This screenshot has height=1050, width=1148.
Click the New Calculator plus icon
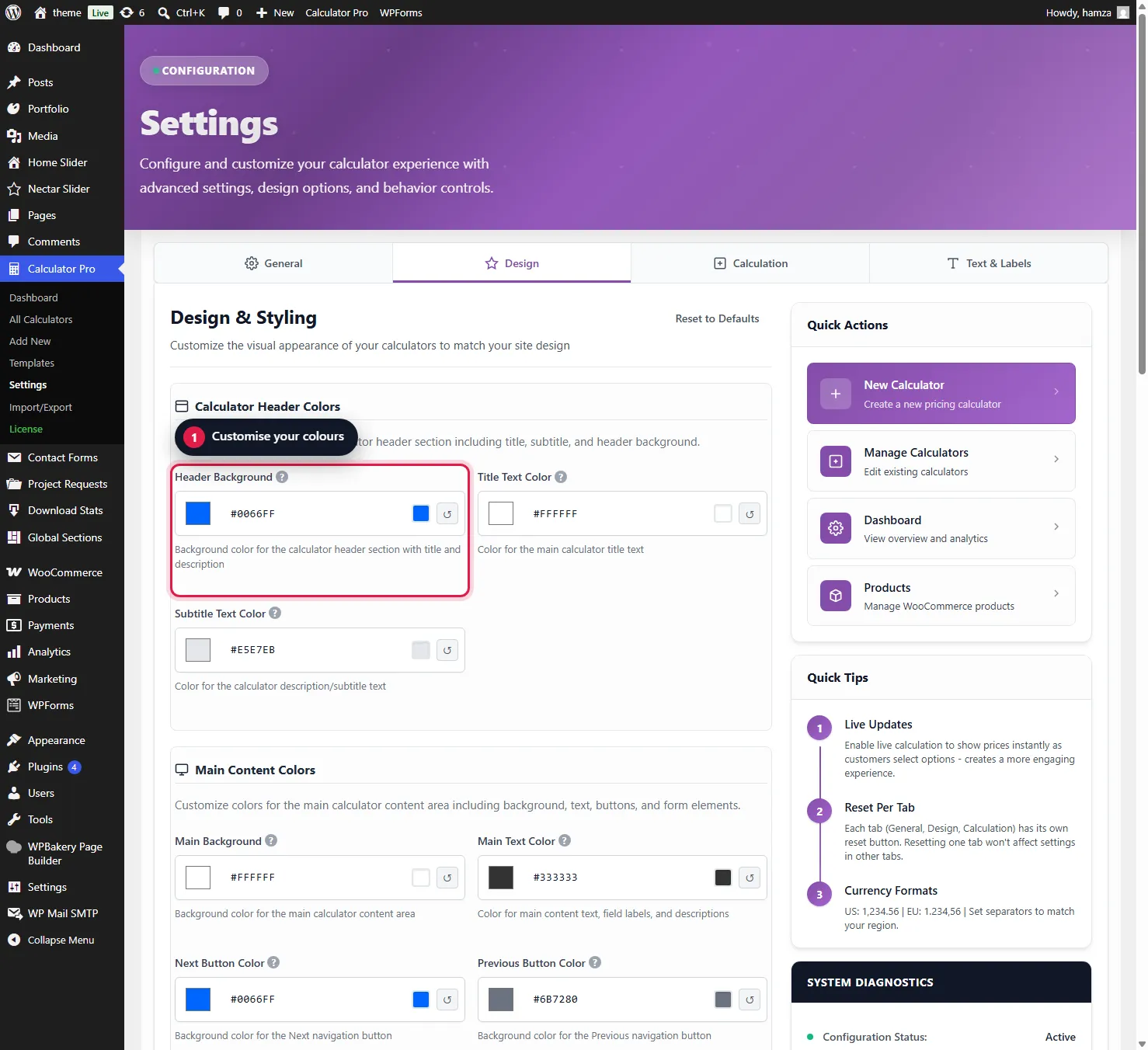[x=836, y=394]
